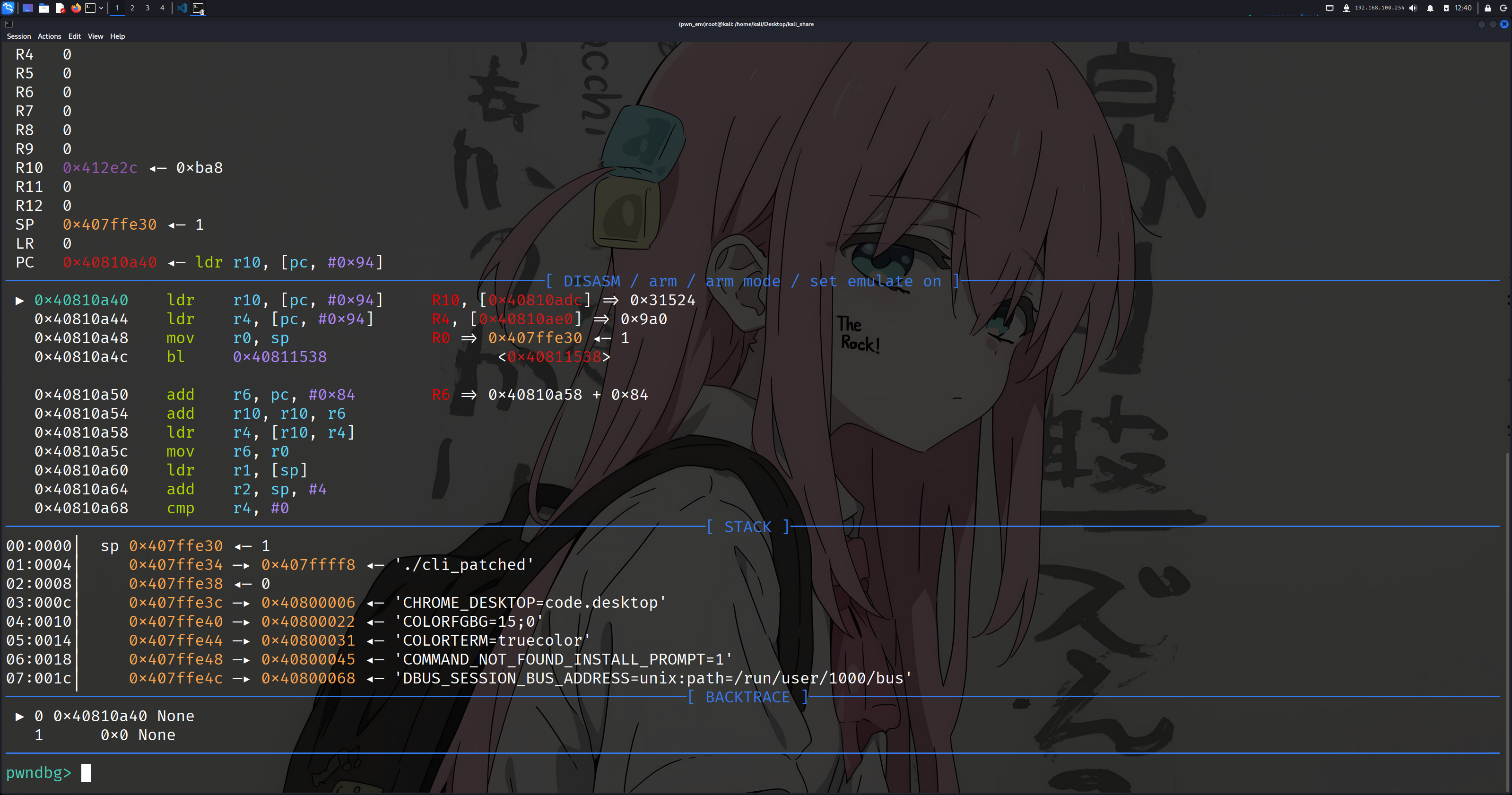Open the terminal emulator launcher
Image resolution: width=1512 pixels, height=795 pixels.
tap(90, 8)
